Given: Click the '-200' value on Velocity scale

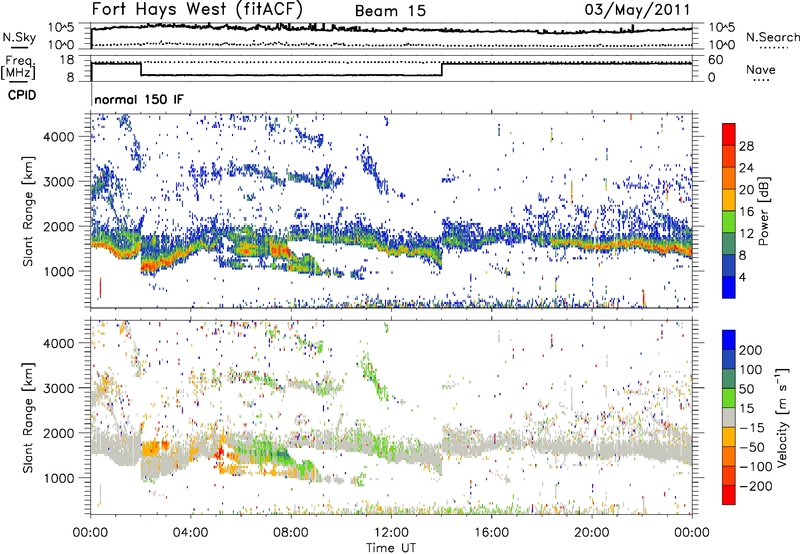Looking at the screenshot, I should [x=756, y=486].
